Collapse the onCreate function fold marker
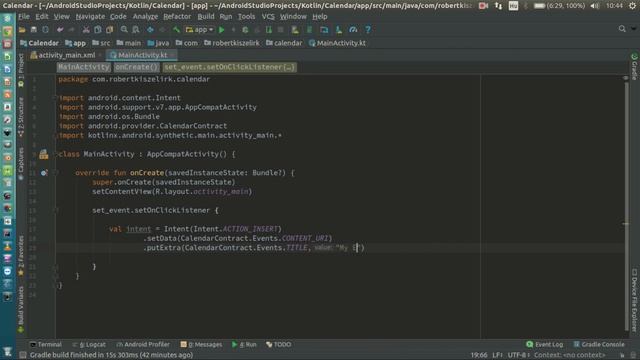 (56, 173)
